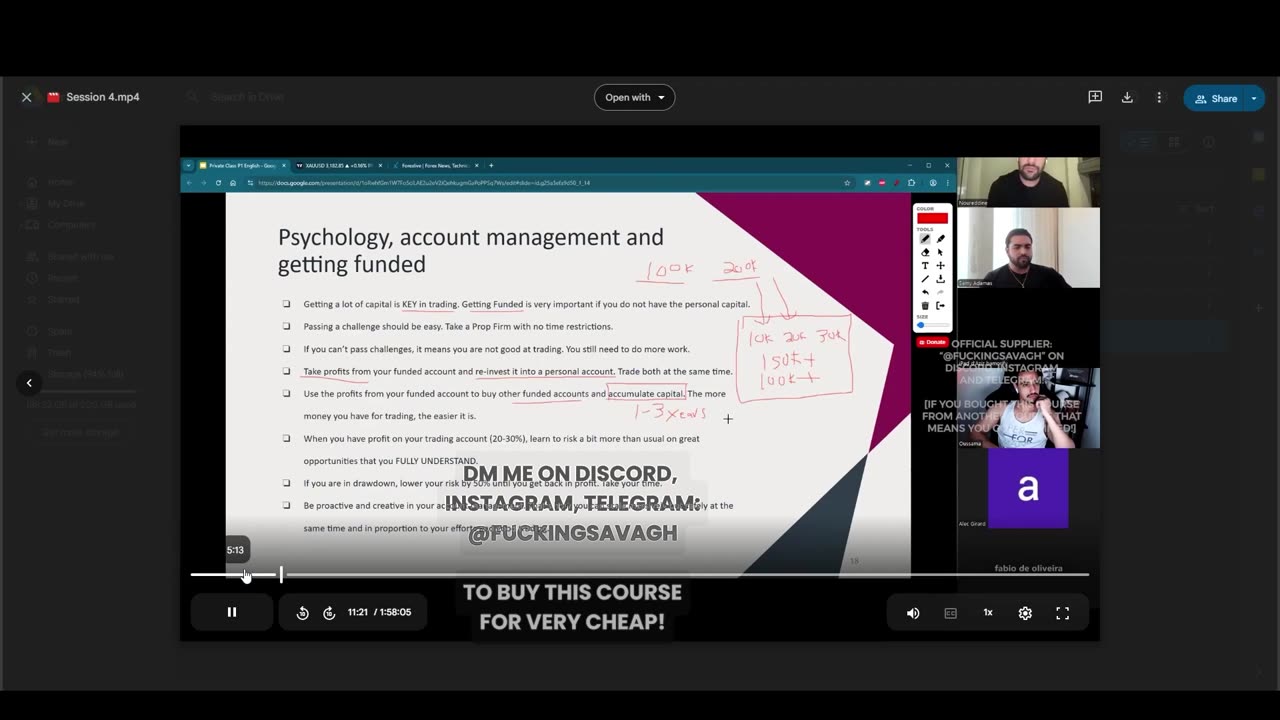Undo the last annotation stroke
The image size is (1280, 720).
[x=925, y=292]
